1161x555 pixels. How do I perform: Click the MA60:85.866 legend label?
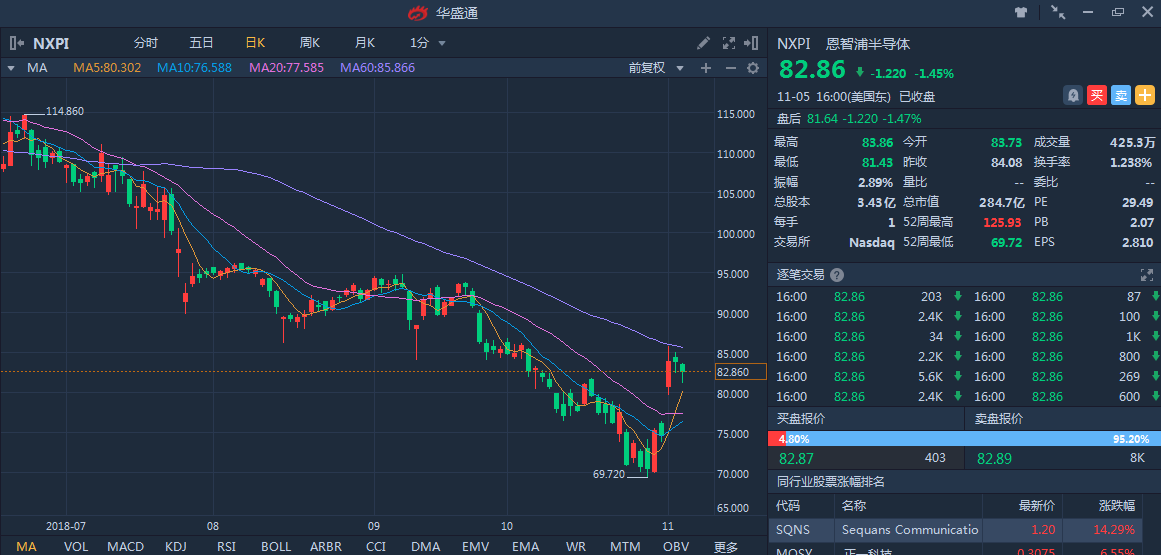pos(378,68)
